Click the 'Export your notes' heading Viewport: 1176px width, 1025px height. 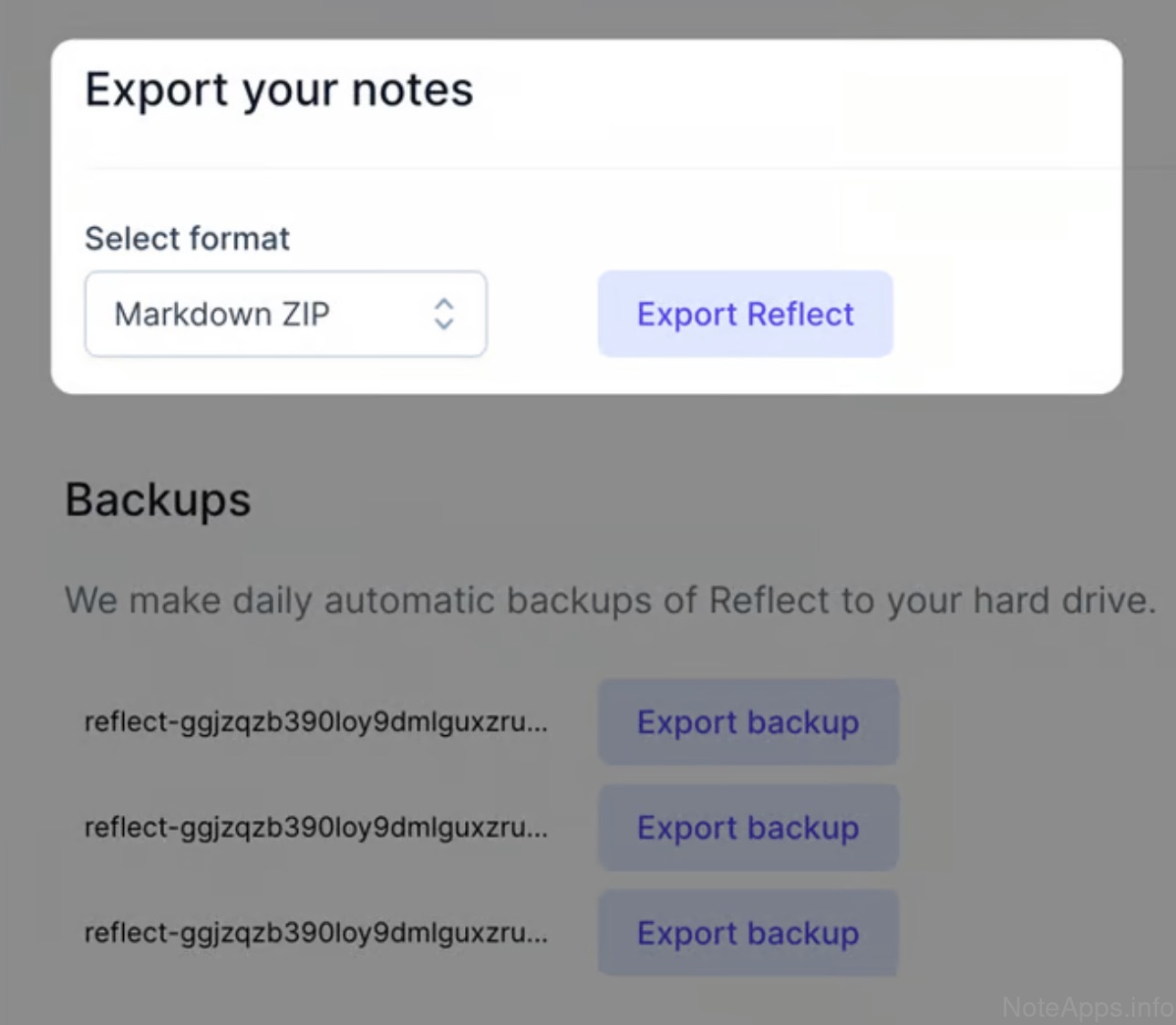point(279,90)
